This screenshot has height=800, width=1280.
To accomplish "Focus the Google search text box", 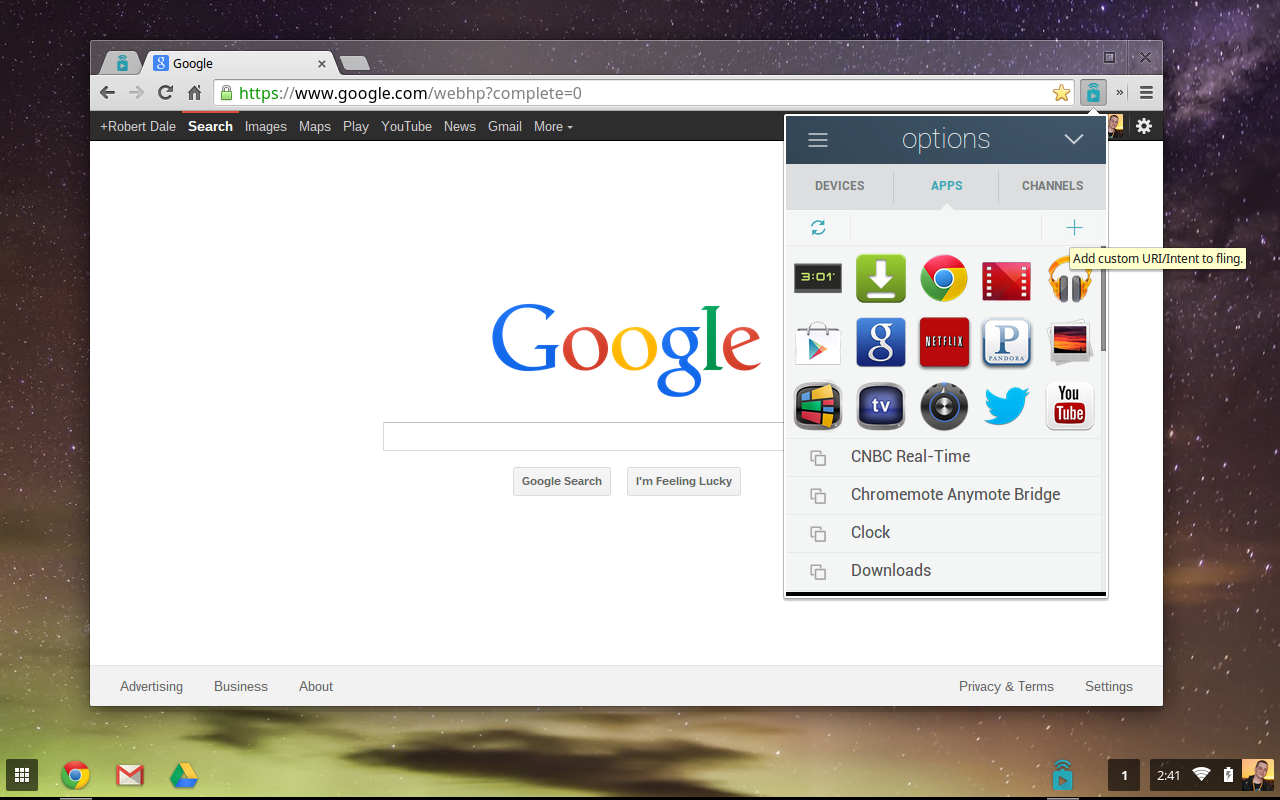I will pyautogui.click(x=584, y=437).
